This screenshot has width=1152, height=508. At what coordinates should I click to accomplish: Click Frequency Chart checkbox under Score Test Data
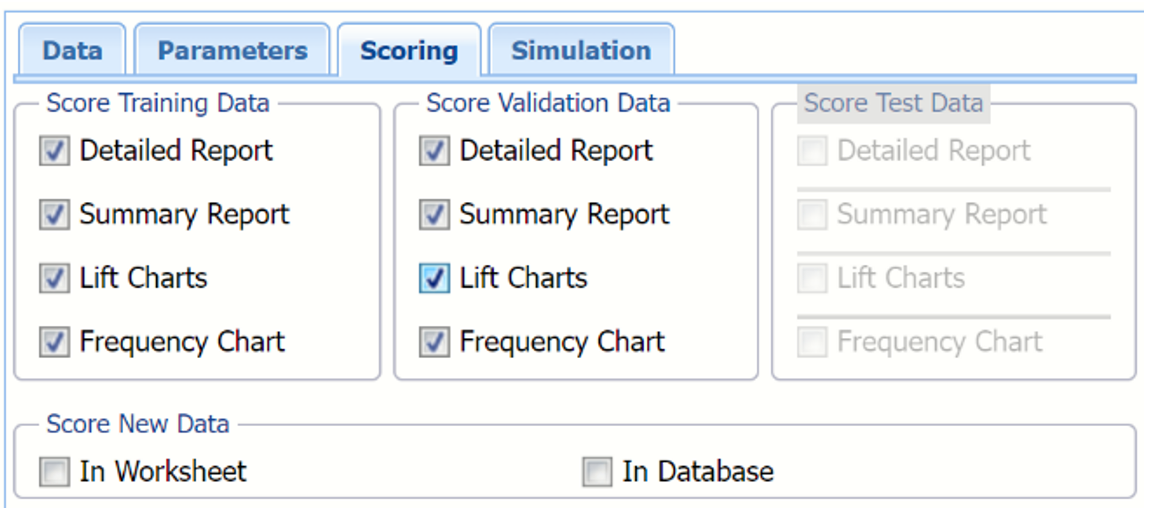click(x=812, y=342)
